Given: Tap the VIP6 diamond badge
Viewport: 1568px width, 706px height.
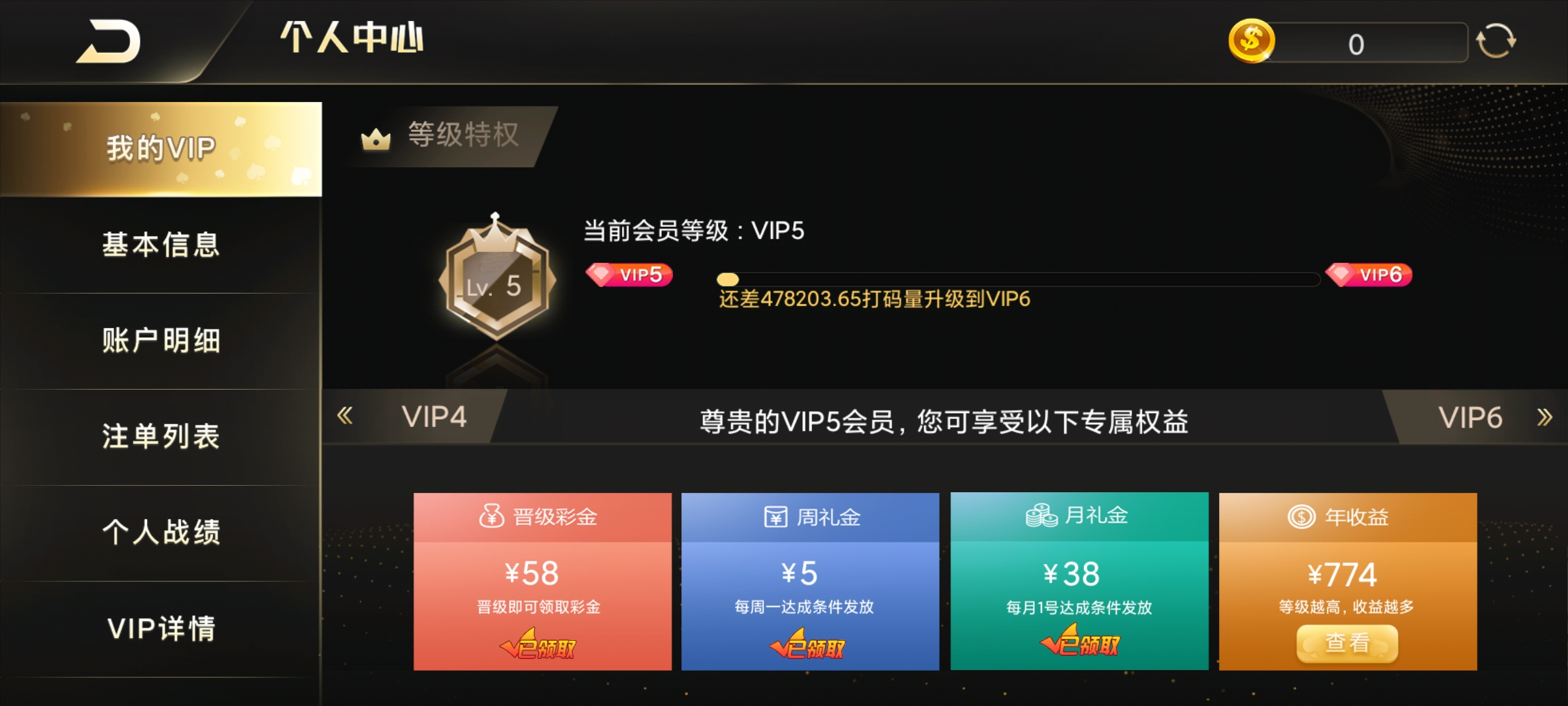Looking at the screenshot, I should coord(1369,275).
